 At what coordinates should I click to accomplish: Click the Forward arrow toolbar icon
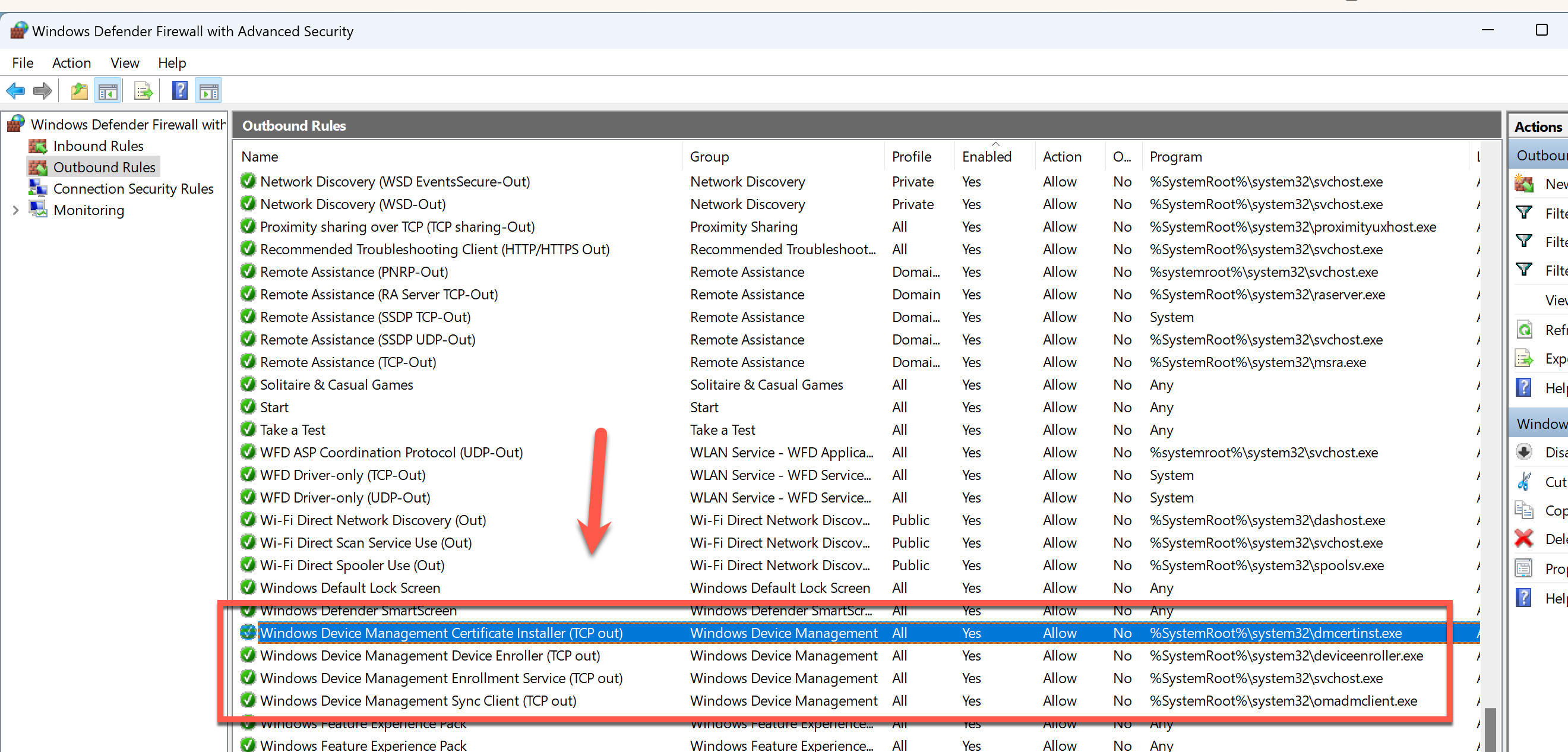[x=43, y=91]
